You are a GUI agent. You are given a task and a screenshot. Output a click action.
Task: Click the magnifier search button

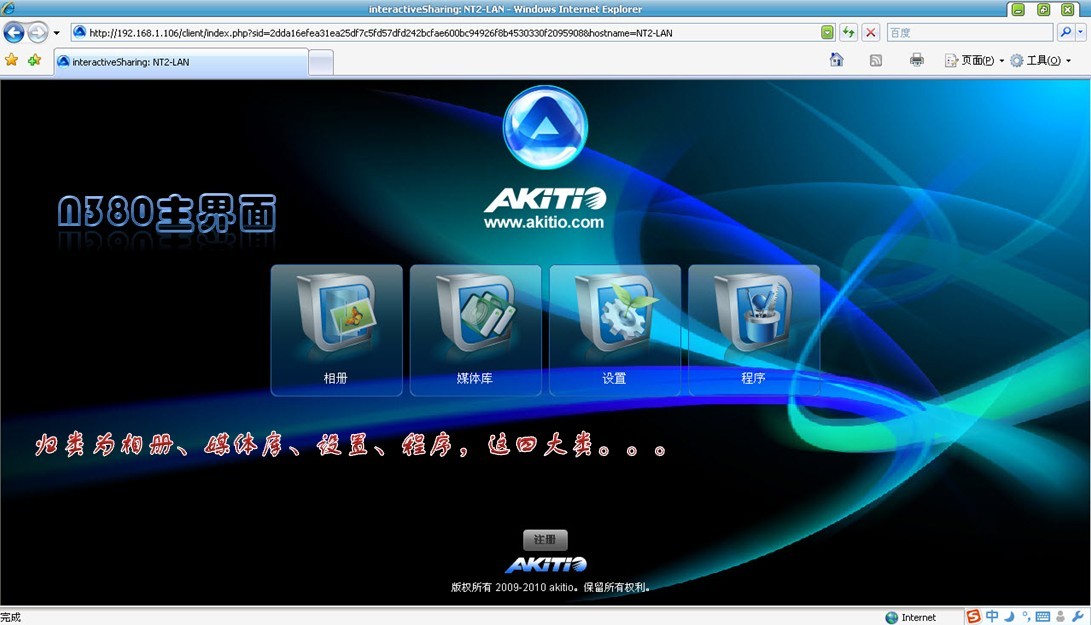point(1065,32)
